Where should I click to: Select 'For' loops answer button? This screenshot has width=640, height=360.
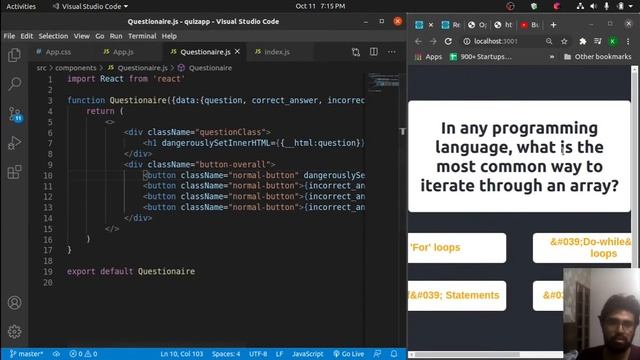457,248
